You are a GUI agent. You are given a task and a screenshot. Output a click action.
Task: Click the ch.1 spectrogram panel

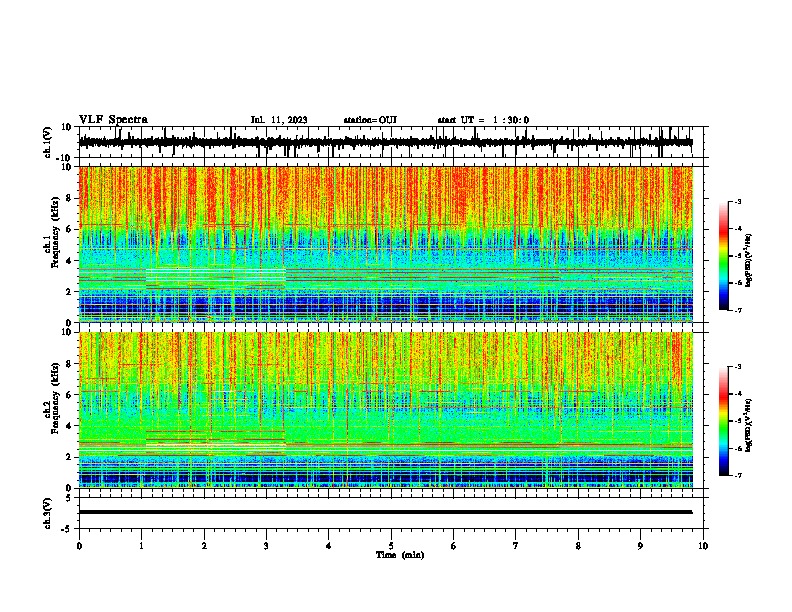coord(386,244)
